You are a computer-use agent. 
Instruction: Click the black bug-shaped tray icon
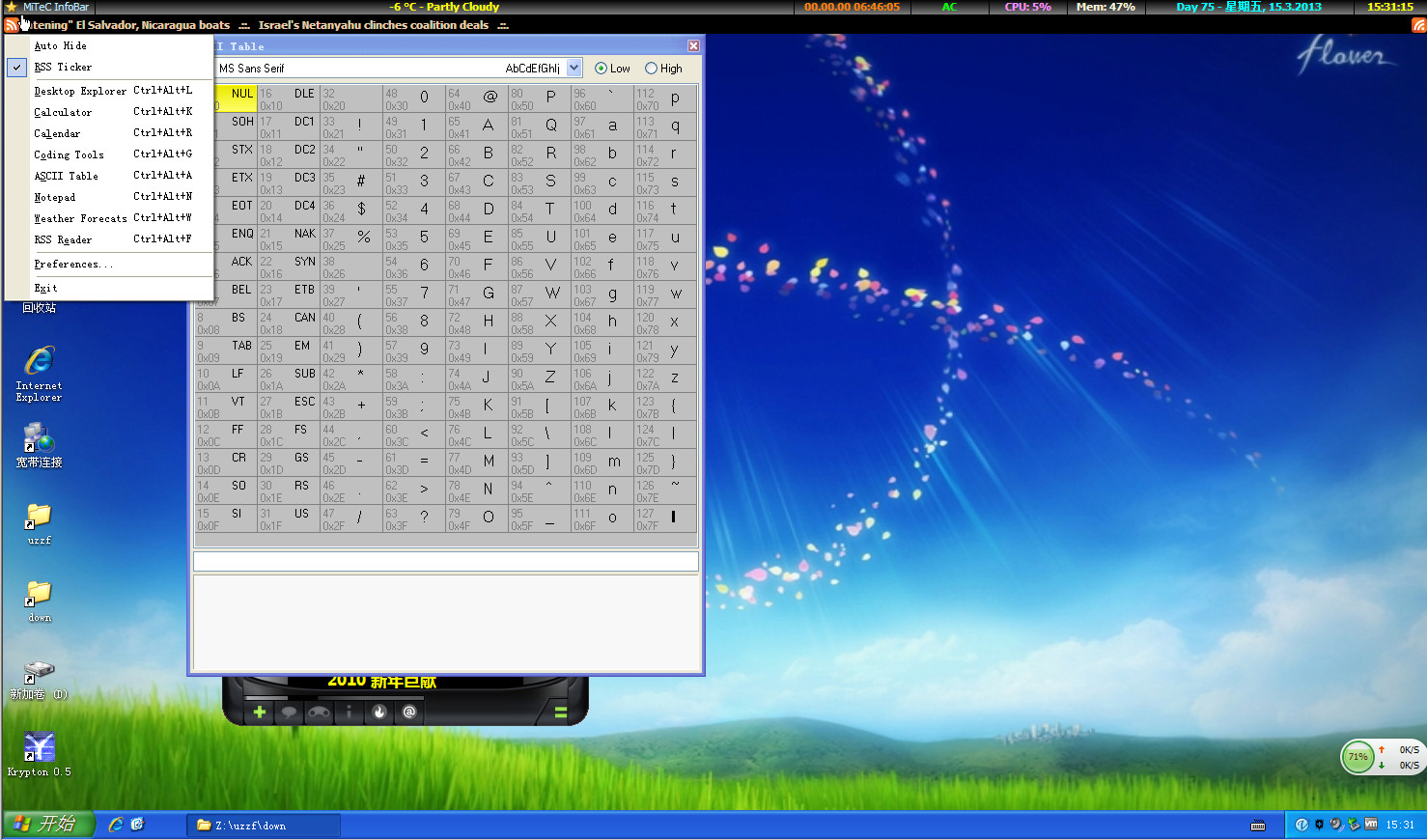click(1319, 825)
